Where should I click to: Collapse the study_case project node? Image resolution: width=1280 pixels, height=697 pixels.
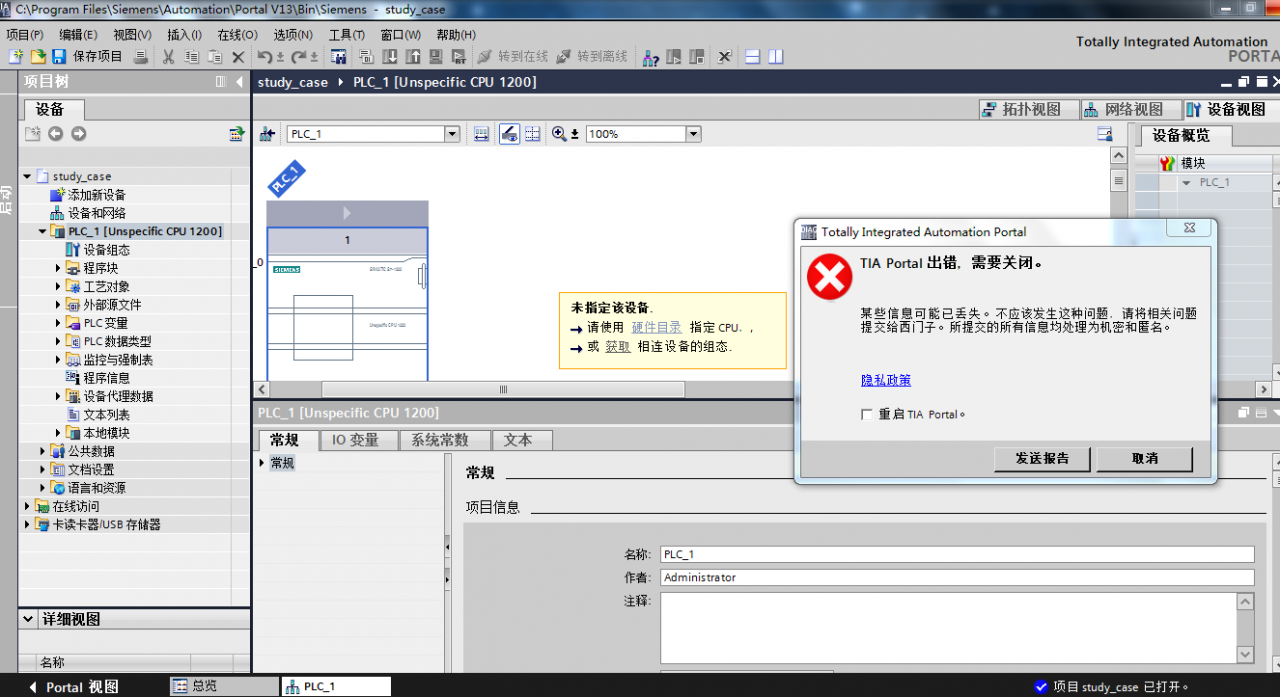(x=27, y=176)
